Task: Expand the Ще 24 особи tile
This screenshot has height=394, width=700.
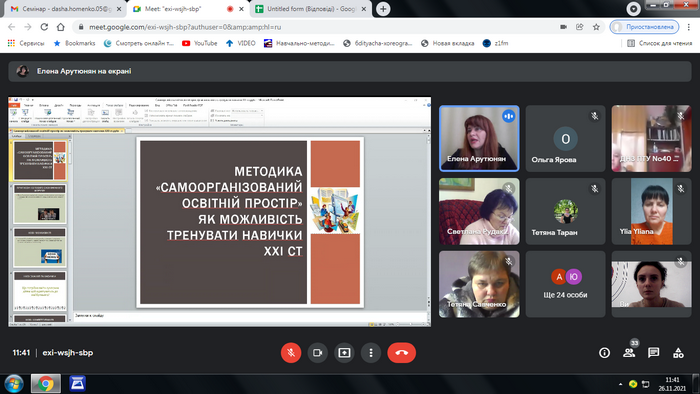Action: pyautogui.click(x=565, y=284)
